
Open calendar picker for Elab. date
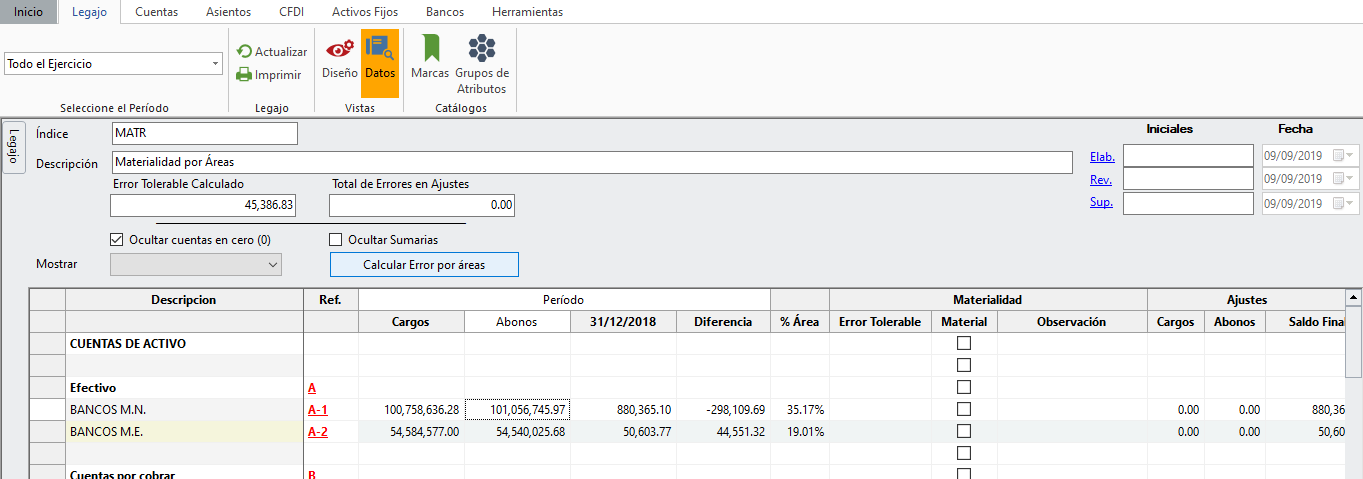(1338, 156)
